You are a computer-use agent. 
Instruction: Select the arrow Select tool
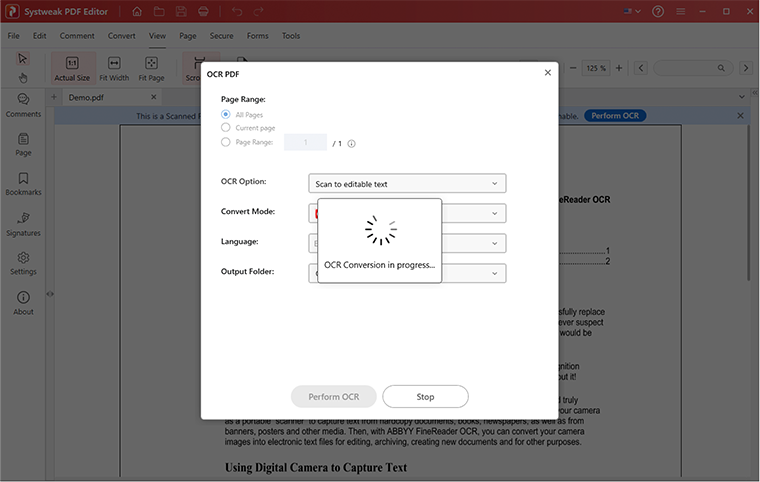22,59
